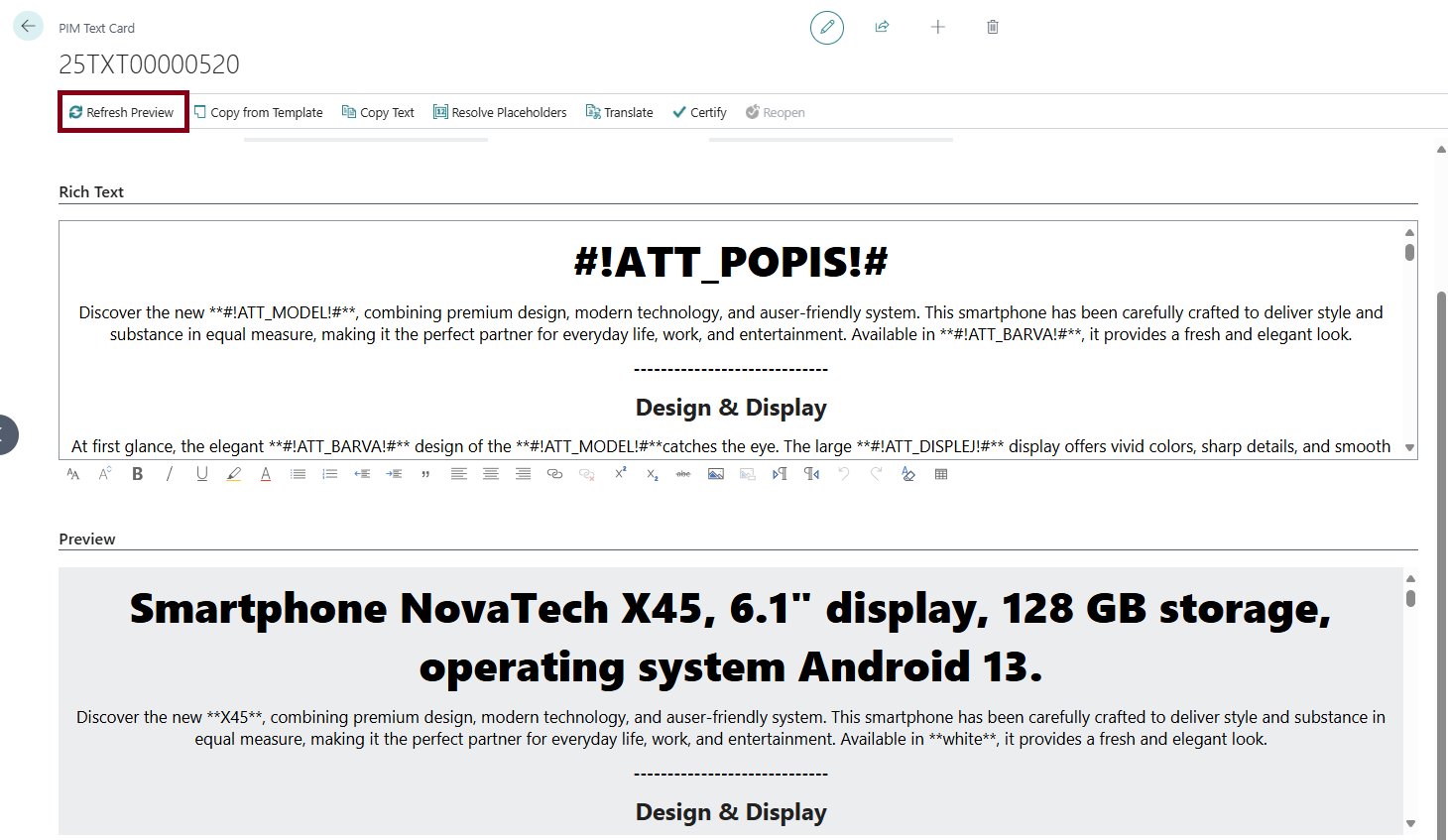Delete the record with the trash icon

tap(992, 27)
